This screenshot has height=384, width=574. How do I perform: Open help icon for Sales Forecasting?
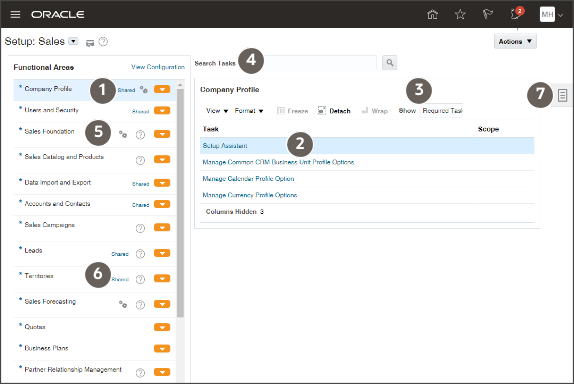coord(140,305)
